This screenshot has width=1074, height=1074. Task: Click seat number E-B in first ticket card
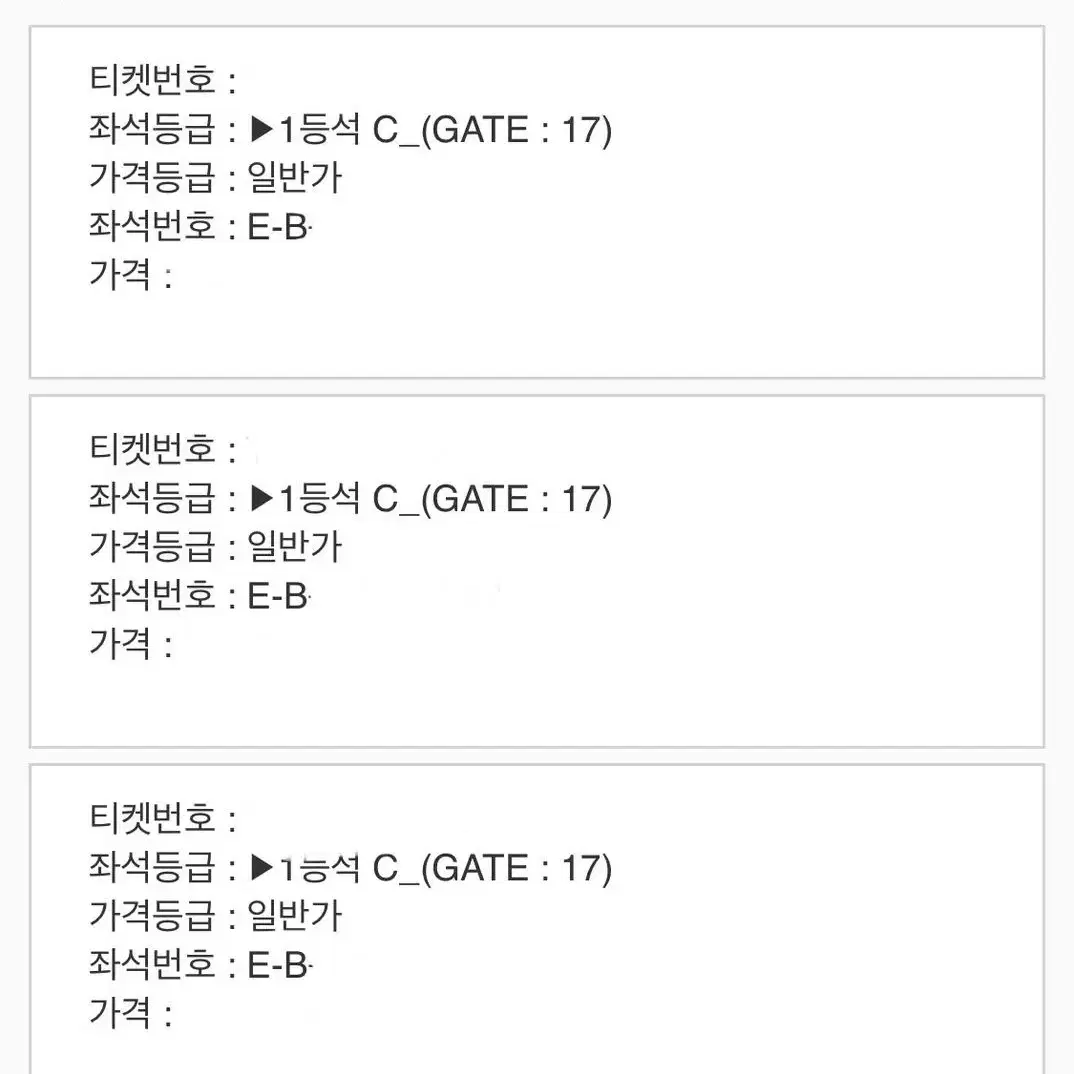(278, 227)
